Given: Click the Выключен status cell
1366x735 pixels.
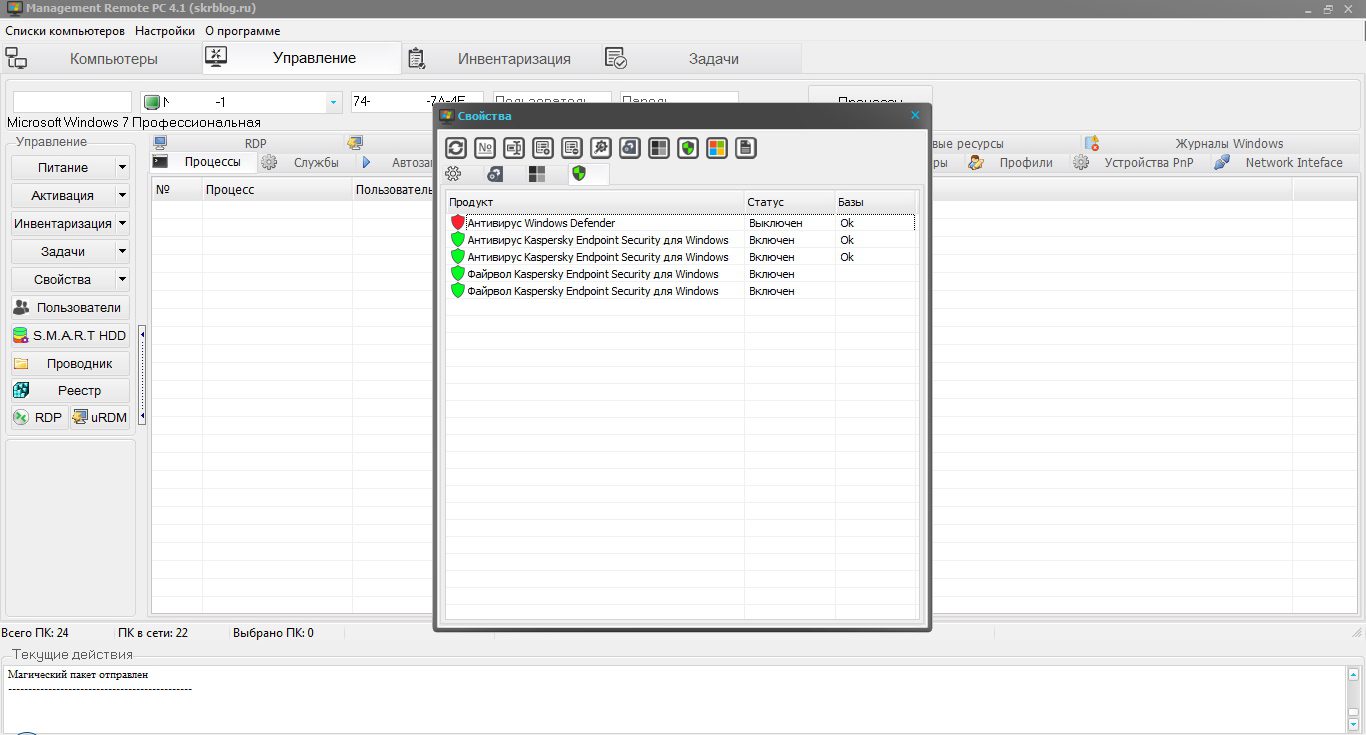Looking at the screenshot, I should coord(776,223).
